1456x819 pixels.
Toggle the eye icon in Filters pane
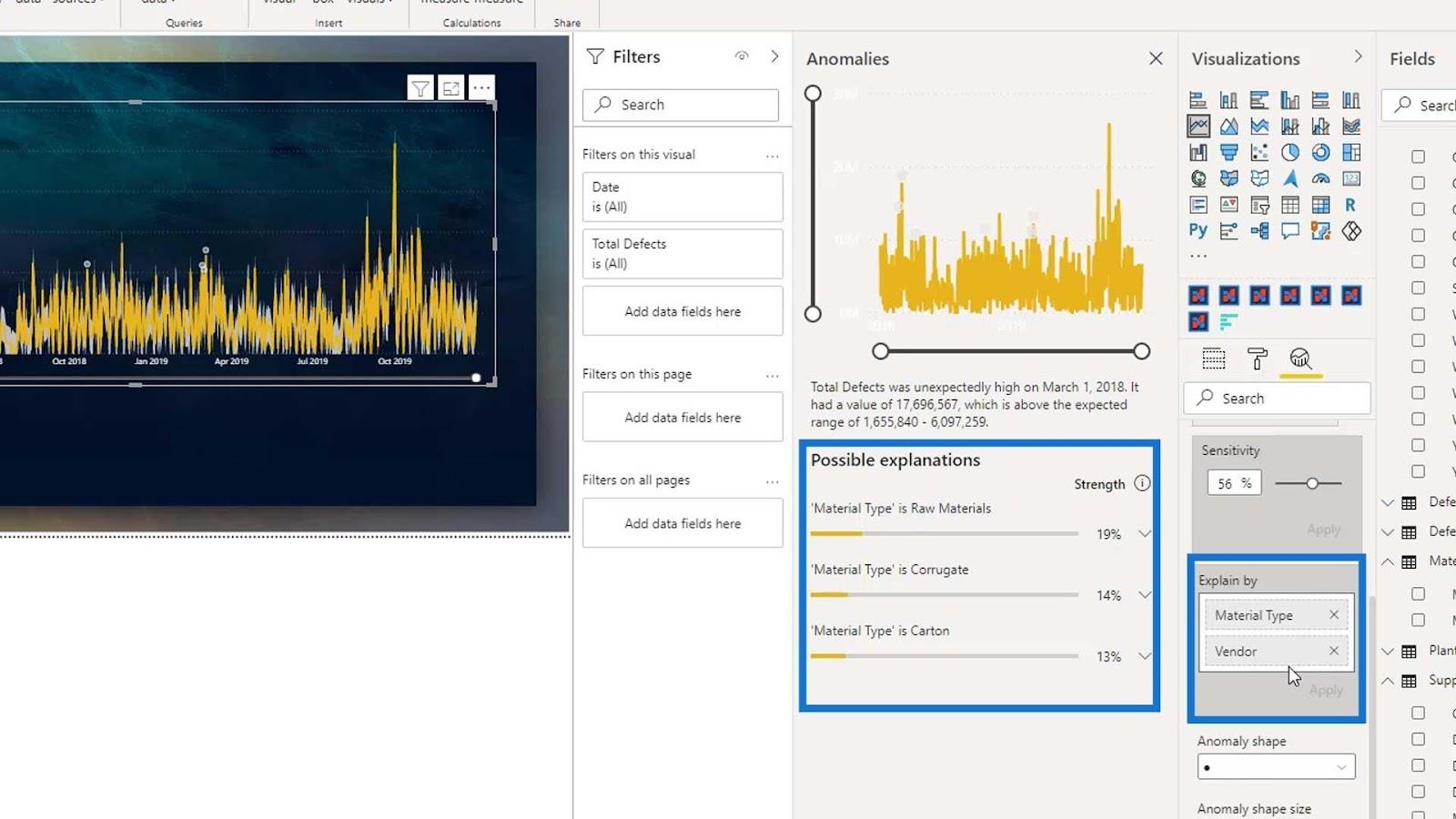coord(742,56)
